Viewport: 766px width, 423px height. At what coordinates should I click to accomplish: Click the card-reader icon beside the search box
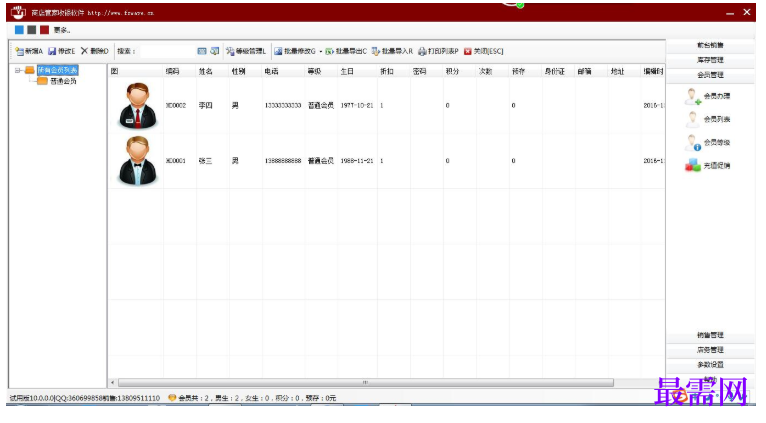202,51
